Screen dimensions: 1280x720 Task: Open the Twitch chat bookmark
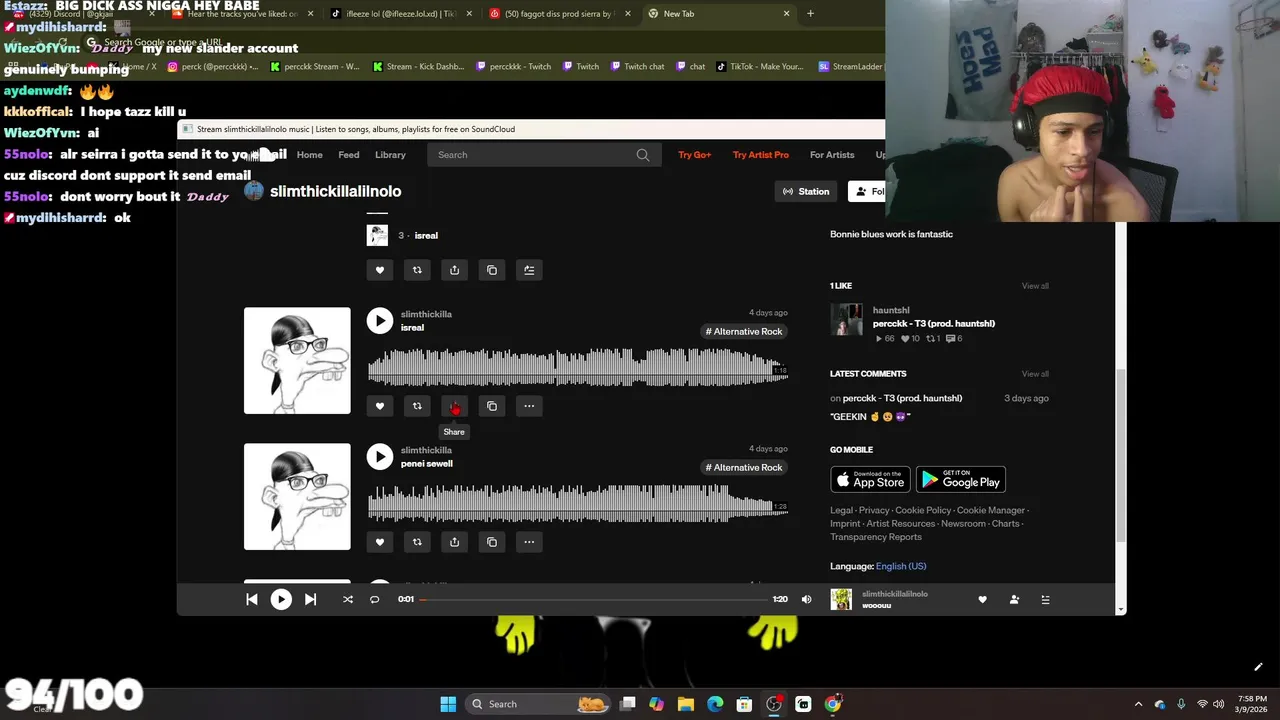pyautogui.click(x=637, y=67)
